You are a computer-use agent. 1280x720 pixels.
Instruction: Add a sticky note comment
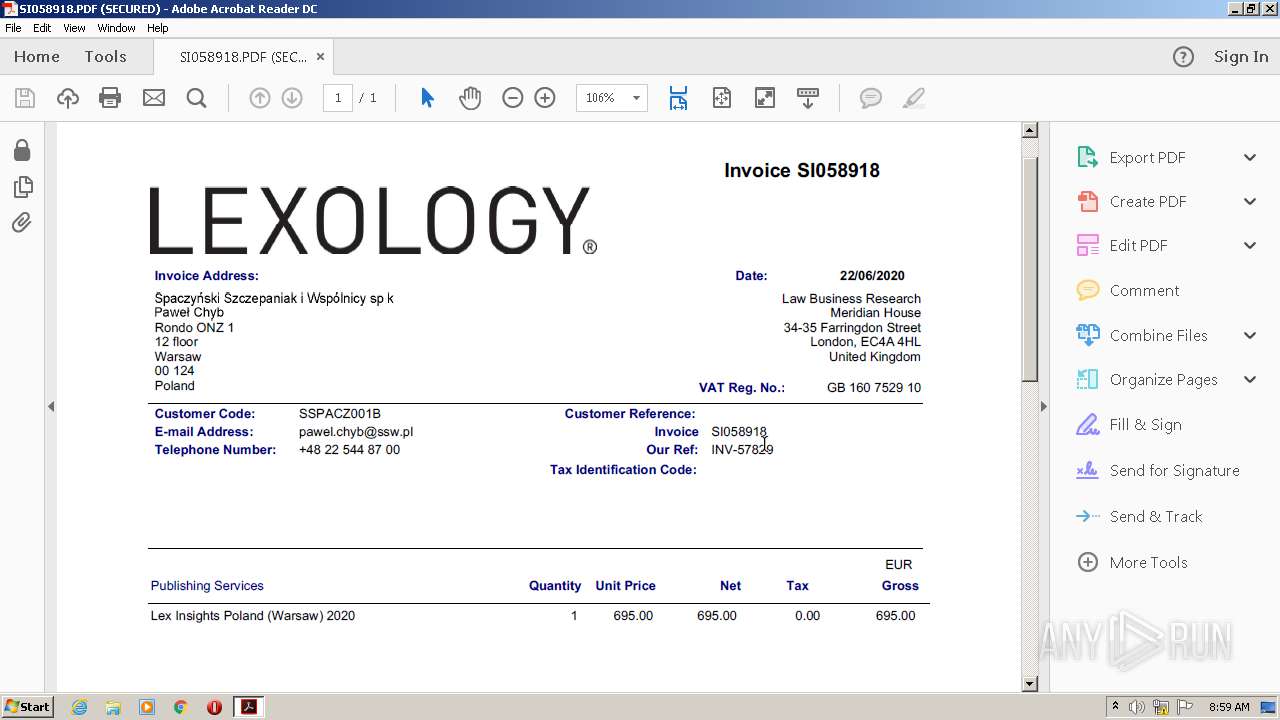click(871, 98)
